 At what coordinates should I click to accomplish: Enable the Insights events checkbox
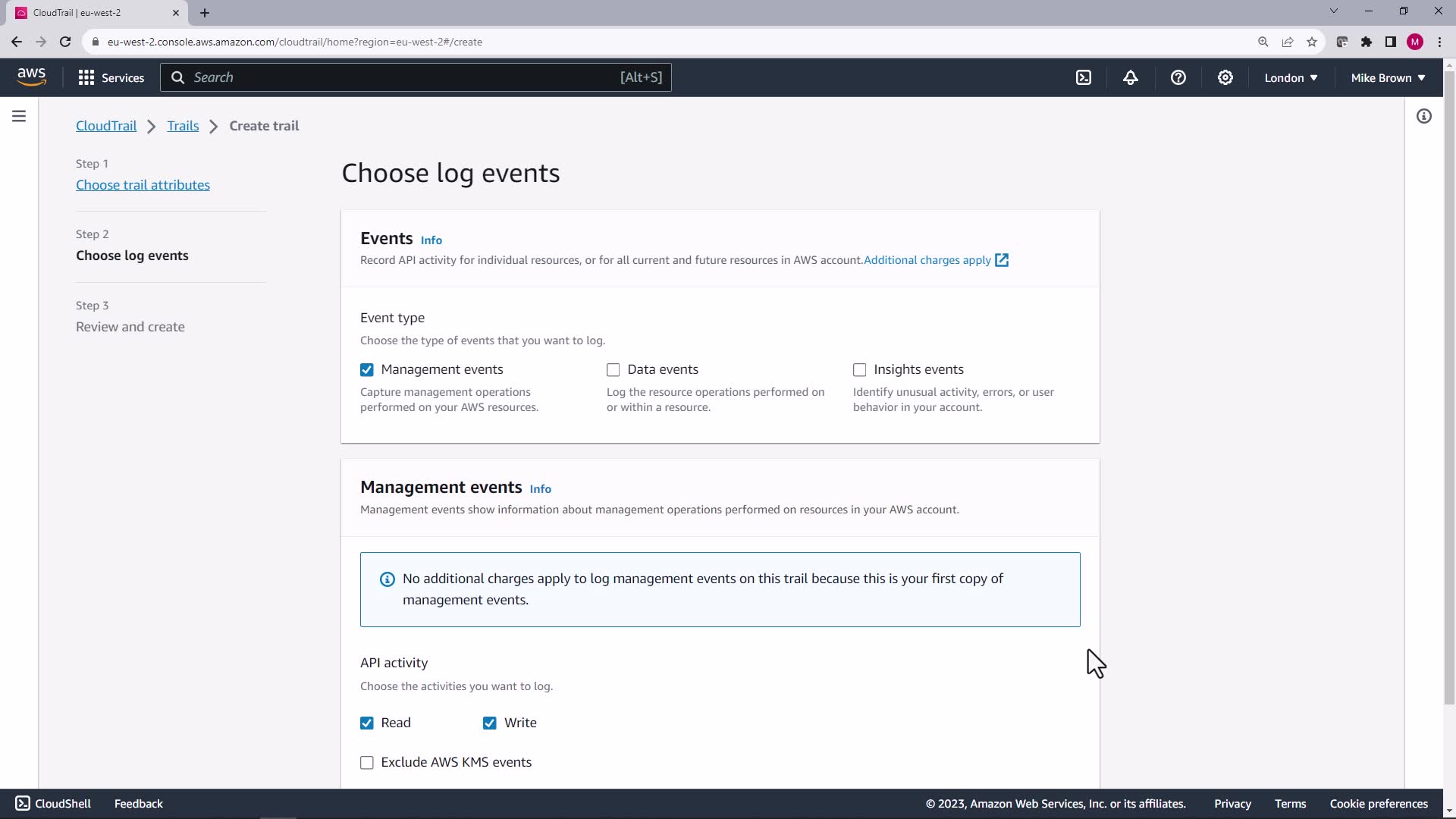tap(859, 370)
